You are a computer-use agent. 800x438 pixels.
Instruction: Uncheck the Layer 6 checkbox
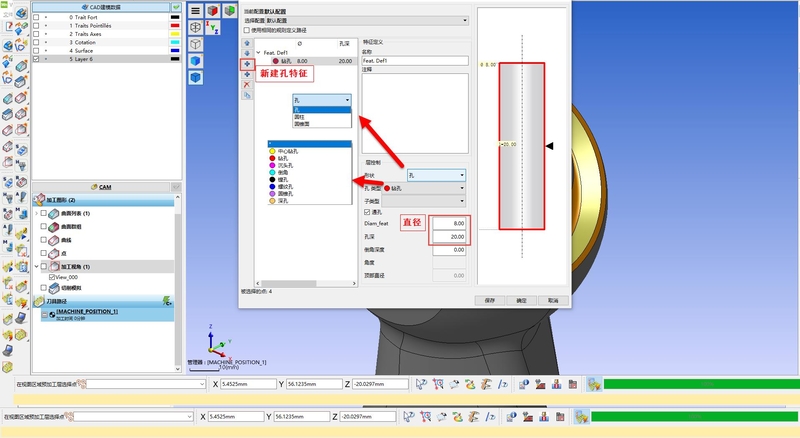click(x=36, y=59)
